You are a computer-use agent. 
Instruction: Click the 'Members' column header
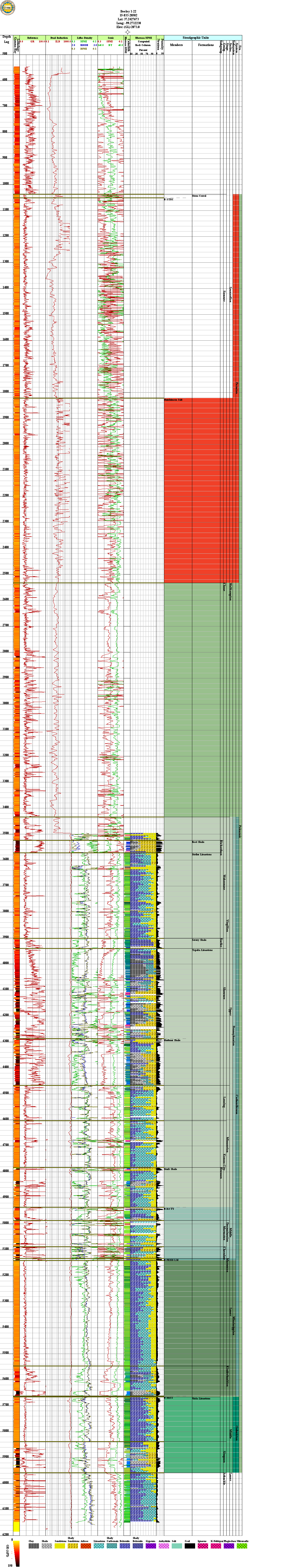[176, 45]
